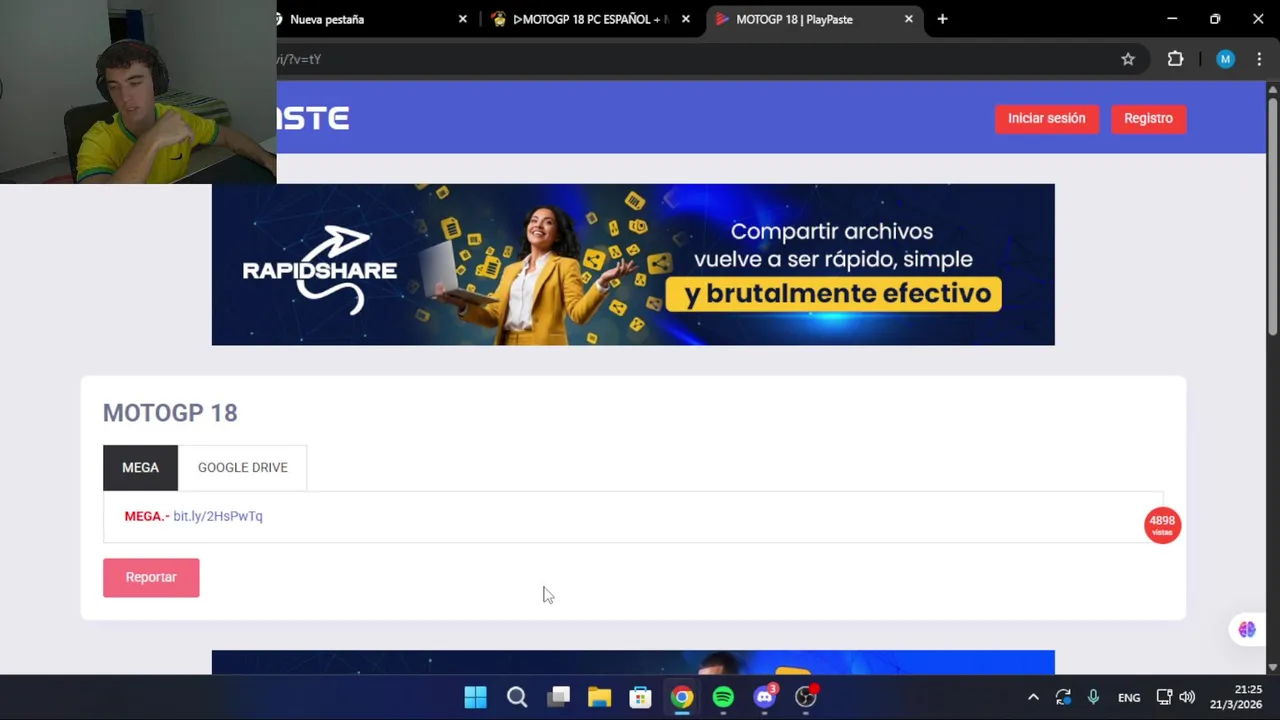
Task: Click the second banner advertisement at the bottom
Action: [633, 662]
